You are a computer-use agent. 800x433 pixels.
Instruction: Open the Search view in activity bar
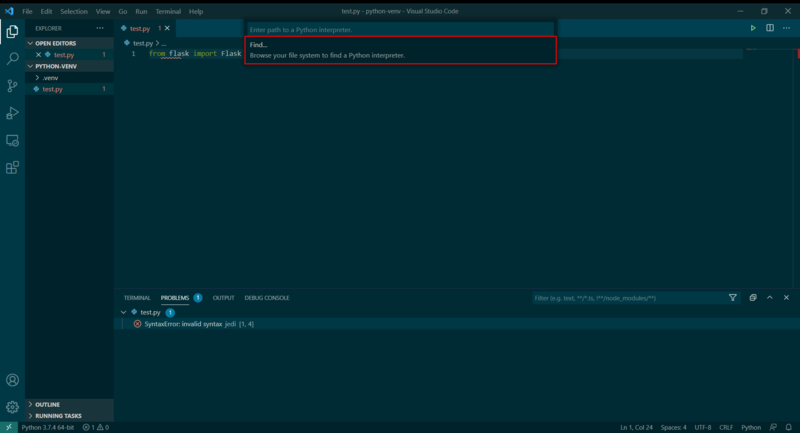point(12,59)
